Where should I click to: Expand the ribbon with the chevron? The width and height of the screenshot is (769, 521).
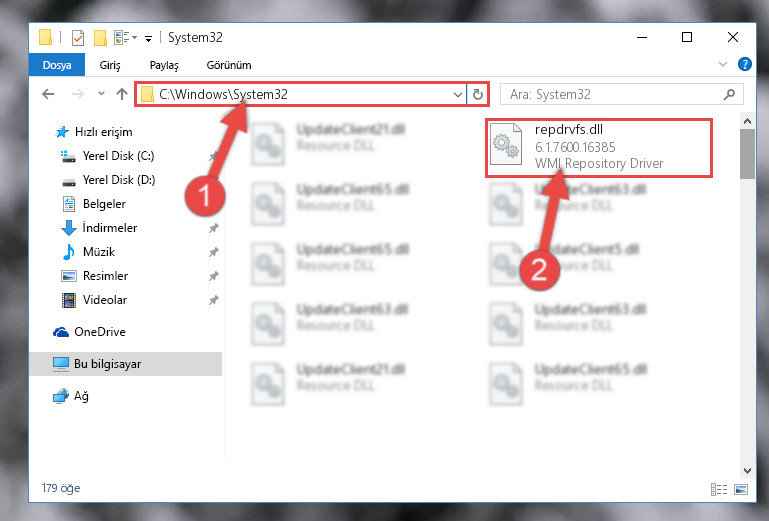click(x=722, y=64)
